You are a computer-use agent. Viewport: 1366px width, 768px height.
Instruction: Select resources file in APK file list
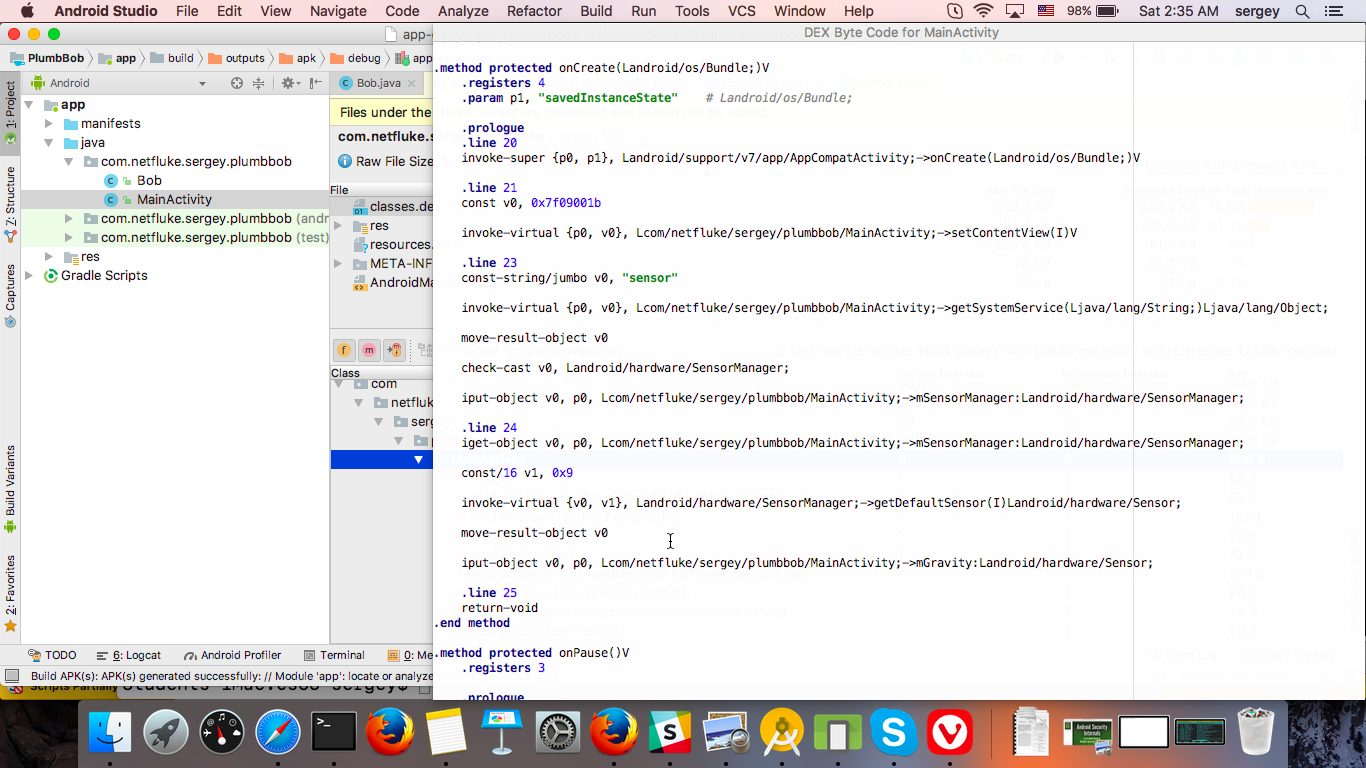coord(392,245)
